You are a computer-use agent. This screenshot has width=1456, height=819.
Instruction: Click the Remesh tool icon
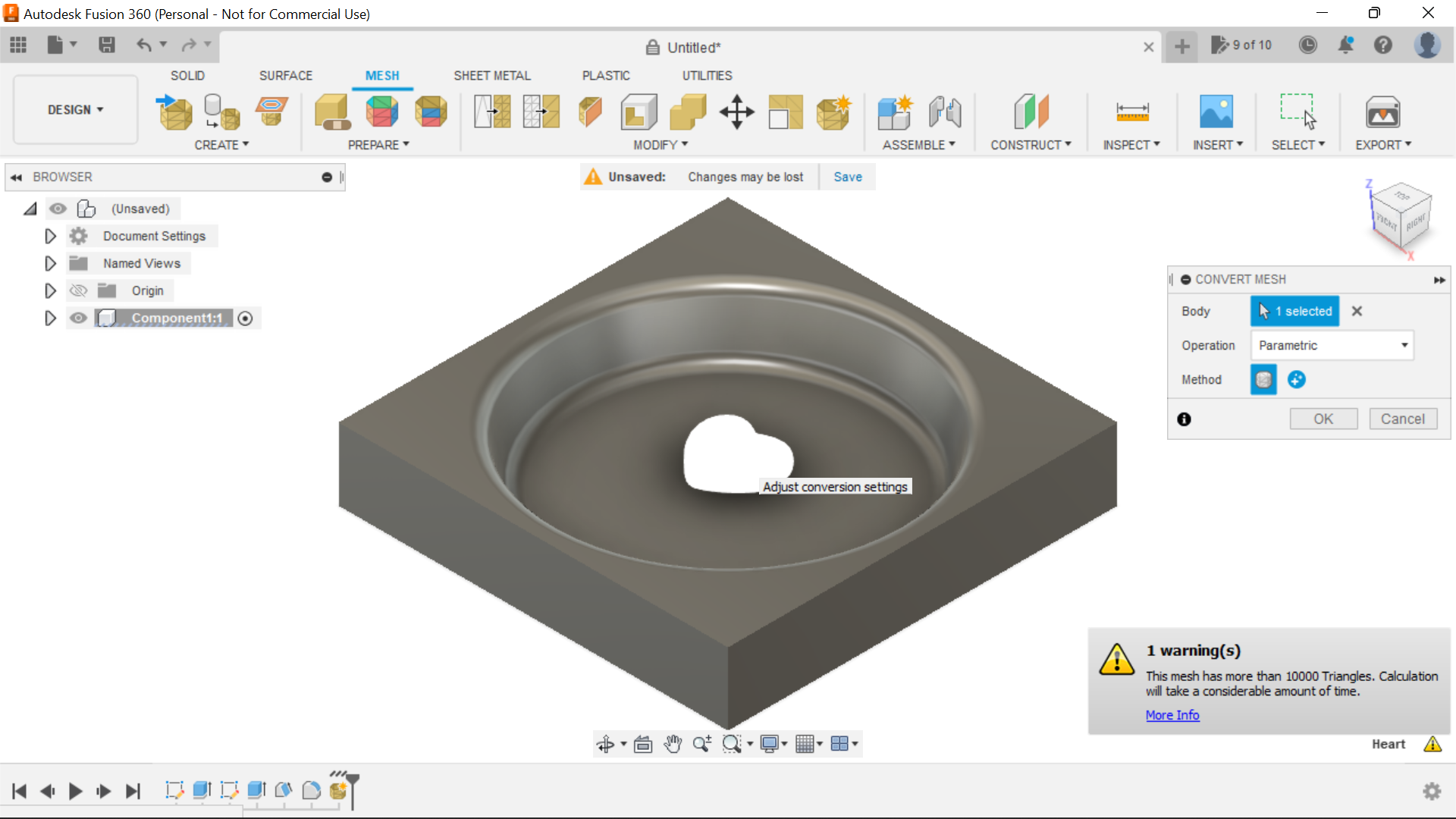point(492,112)
